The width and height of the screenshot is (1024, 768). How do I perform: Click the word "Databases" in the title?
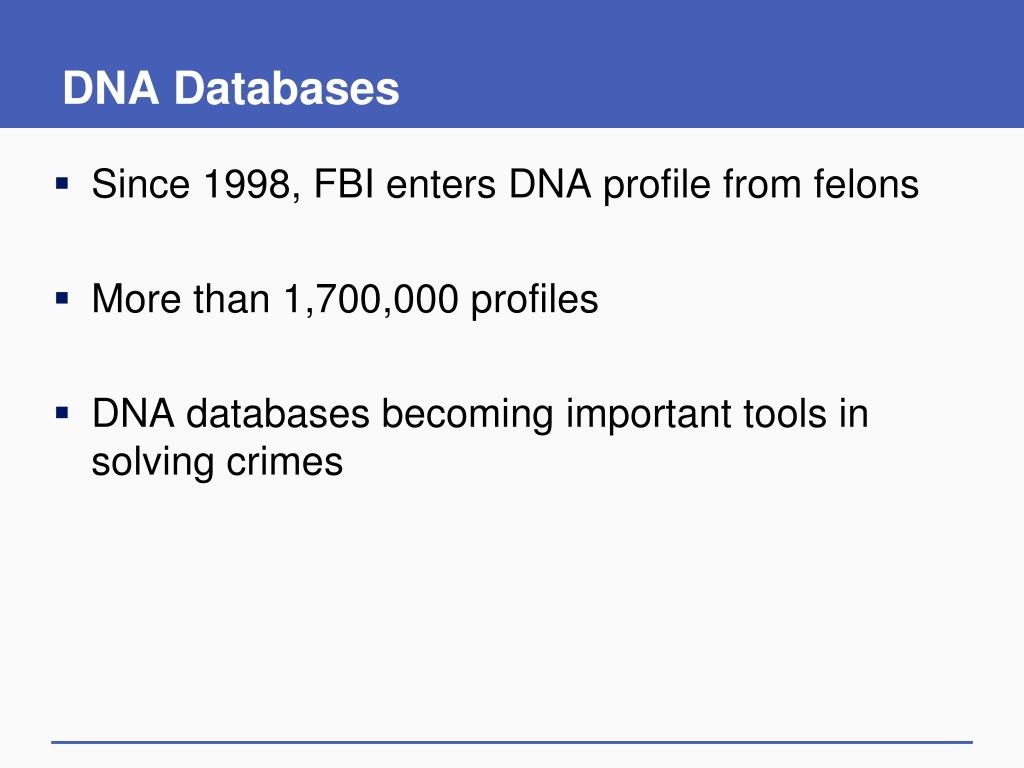(x=286, y=88)
